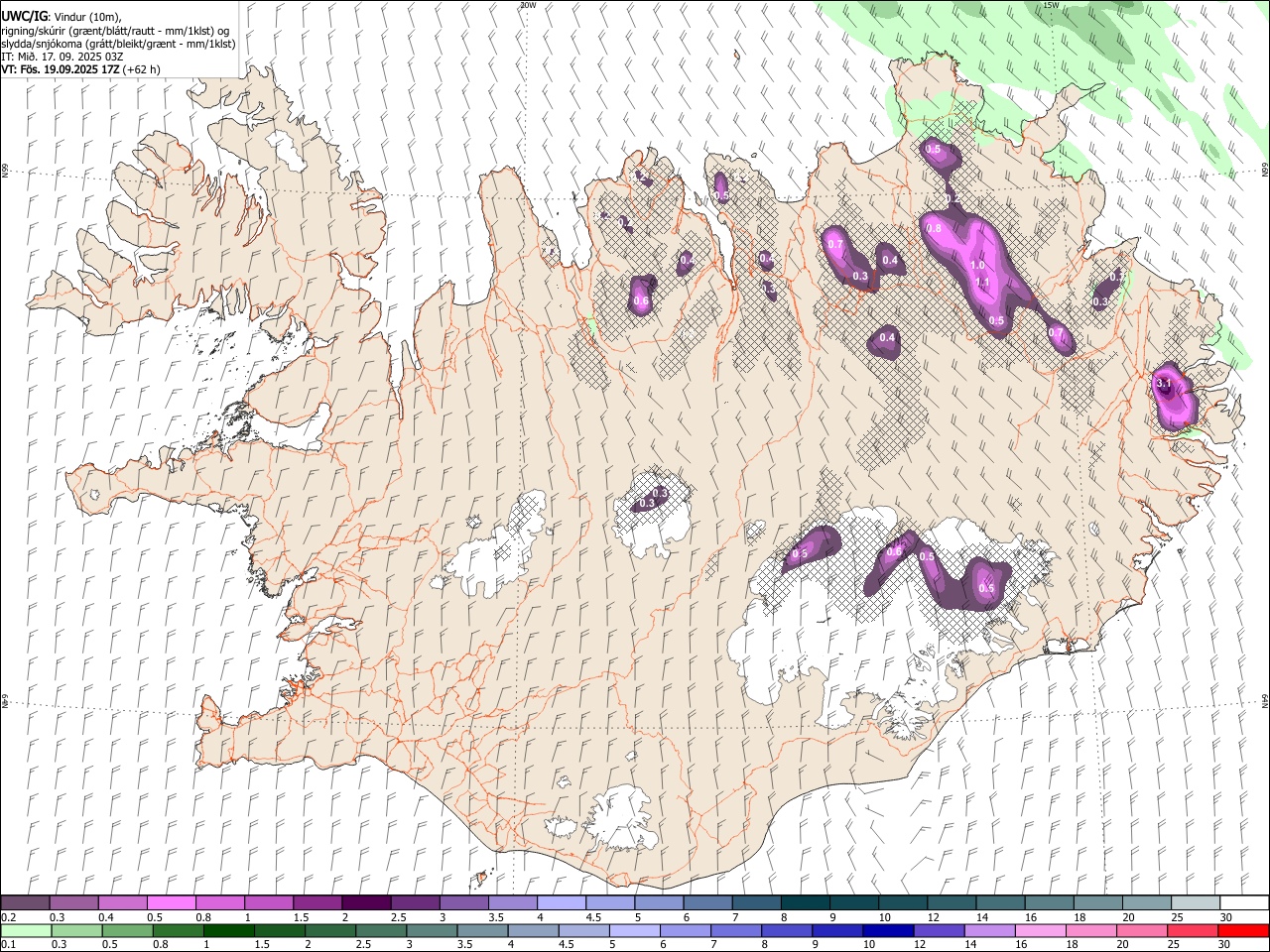Viewport: 1270px width, 952px height.
Task: Click the 3.1 precipitation value on the map
Action: click(x=1165, y=384)
